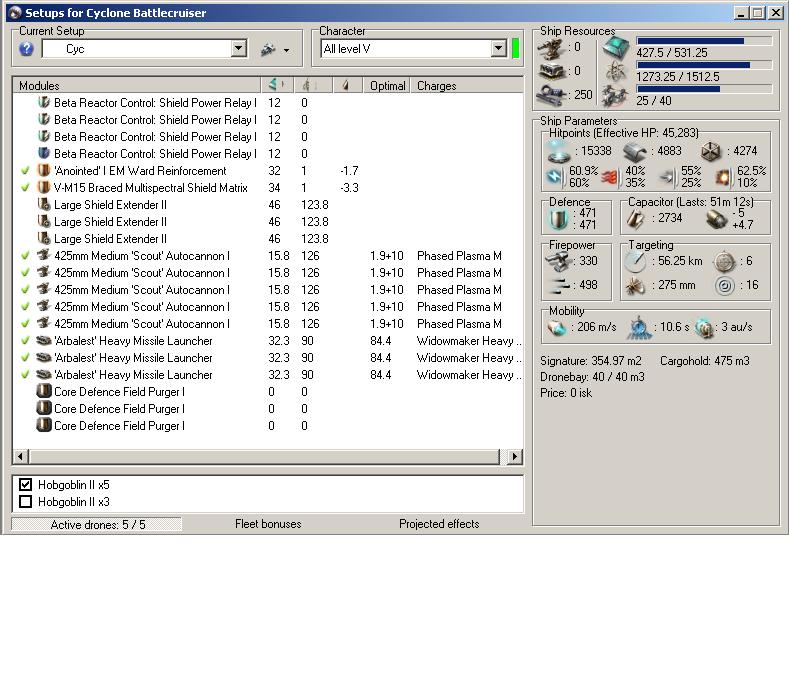Click the EM resistance icon beside 60.9%
The height and width of the screenshot is (700, 789).
pos(555,176)
